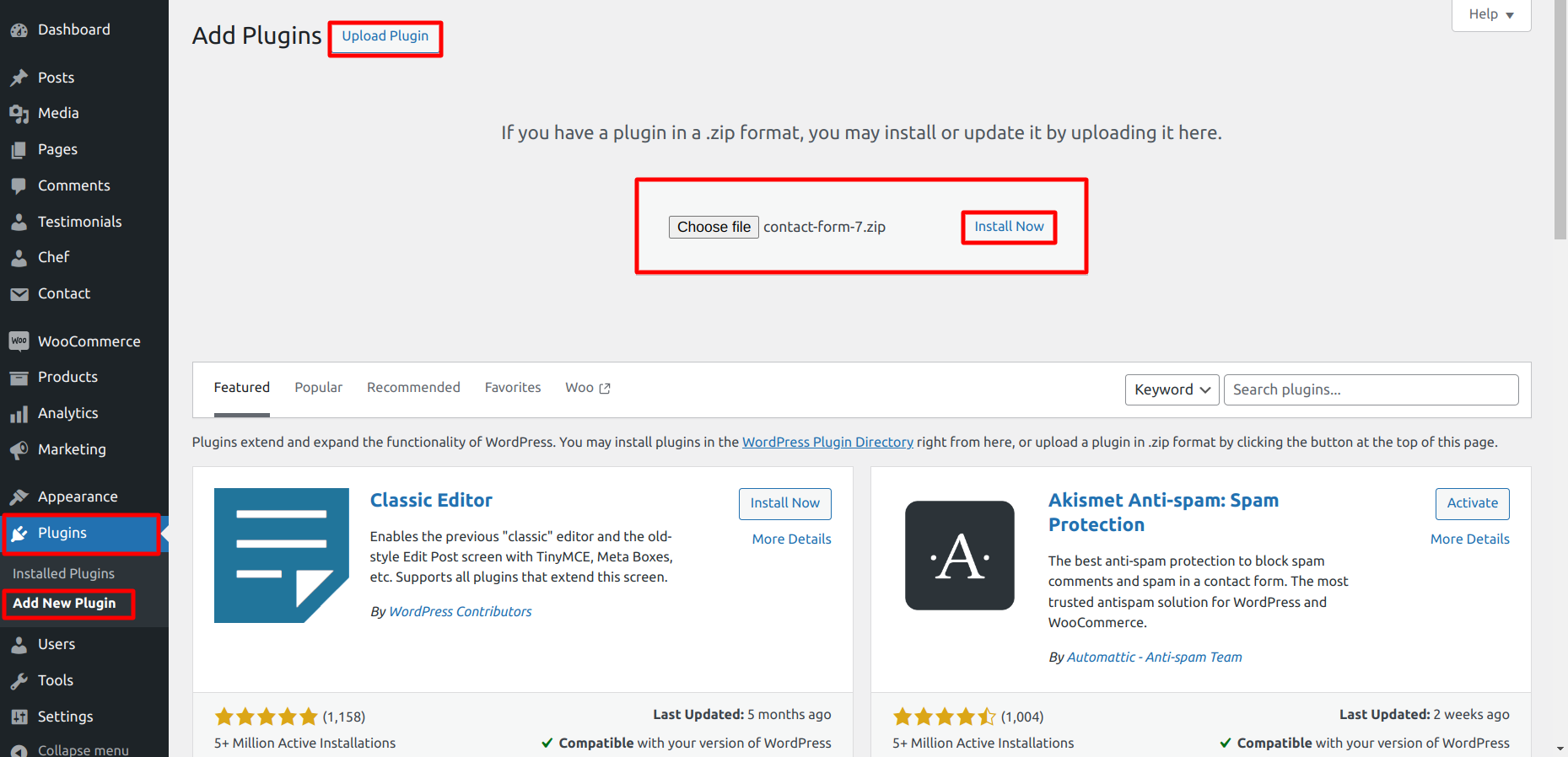The image size is (1568, 757).
Task: Activate the Akismet Anti-spam plugin
Action: point(1472,503)
